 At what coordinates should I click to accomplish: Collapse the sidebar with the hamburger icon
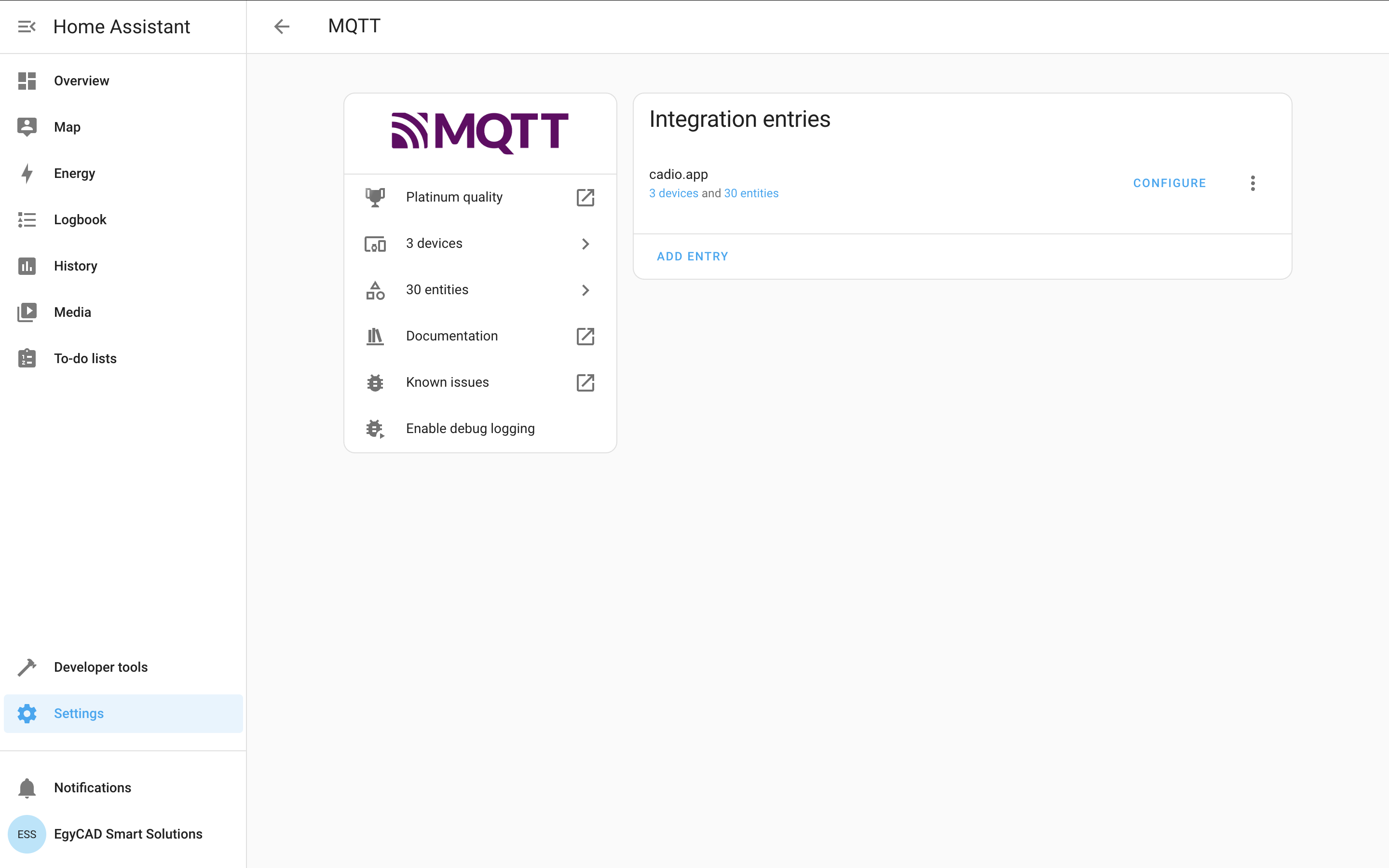(x=27, y=27)
